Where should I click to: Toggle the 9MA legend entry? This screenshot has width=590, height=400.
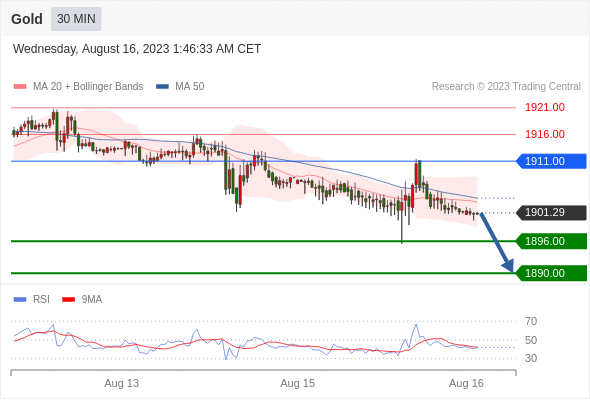point(82,300)
